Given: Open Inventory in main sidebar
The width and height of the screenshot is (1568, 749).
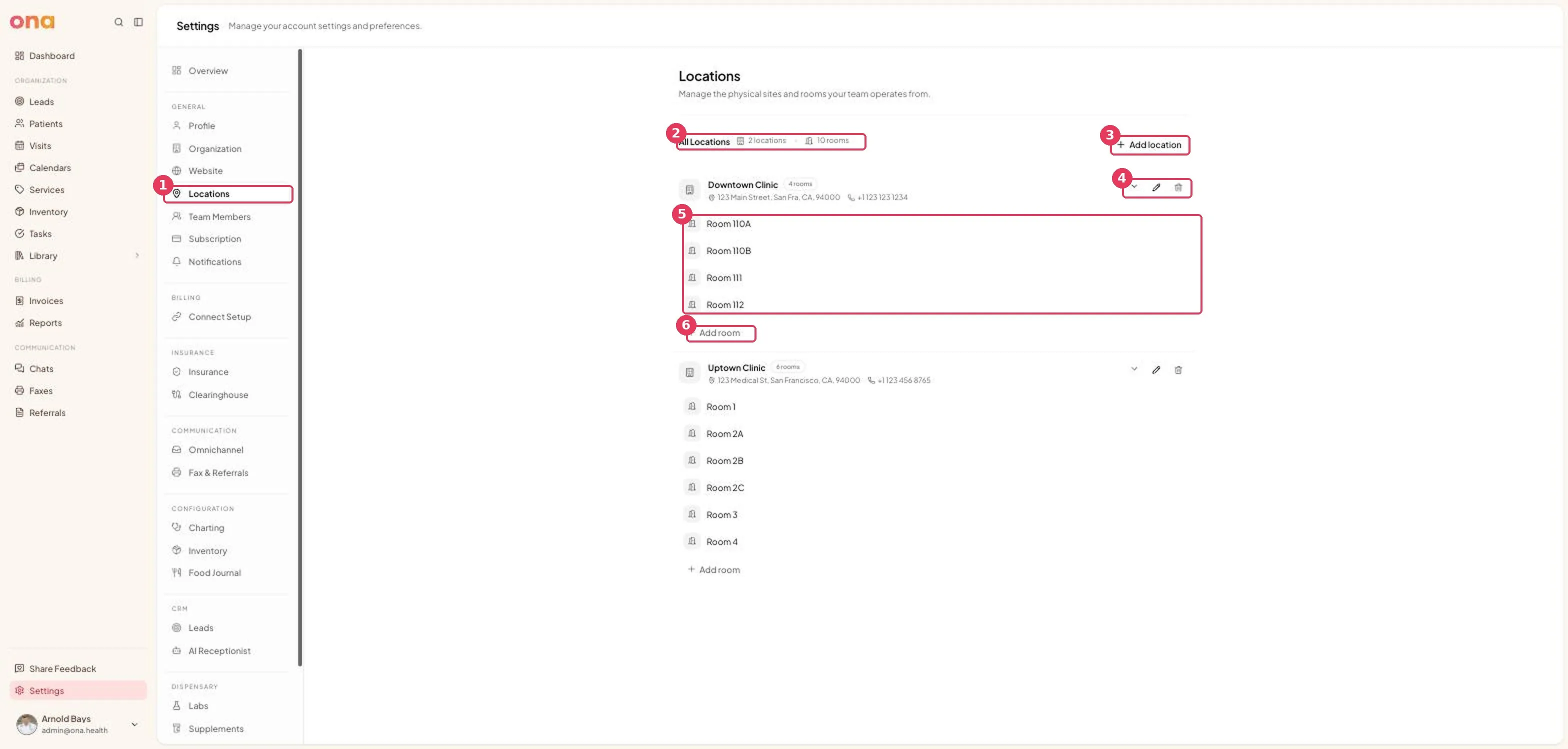Looking at the screenshot, I should [x=78, y=211].
